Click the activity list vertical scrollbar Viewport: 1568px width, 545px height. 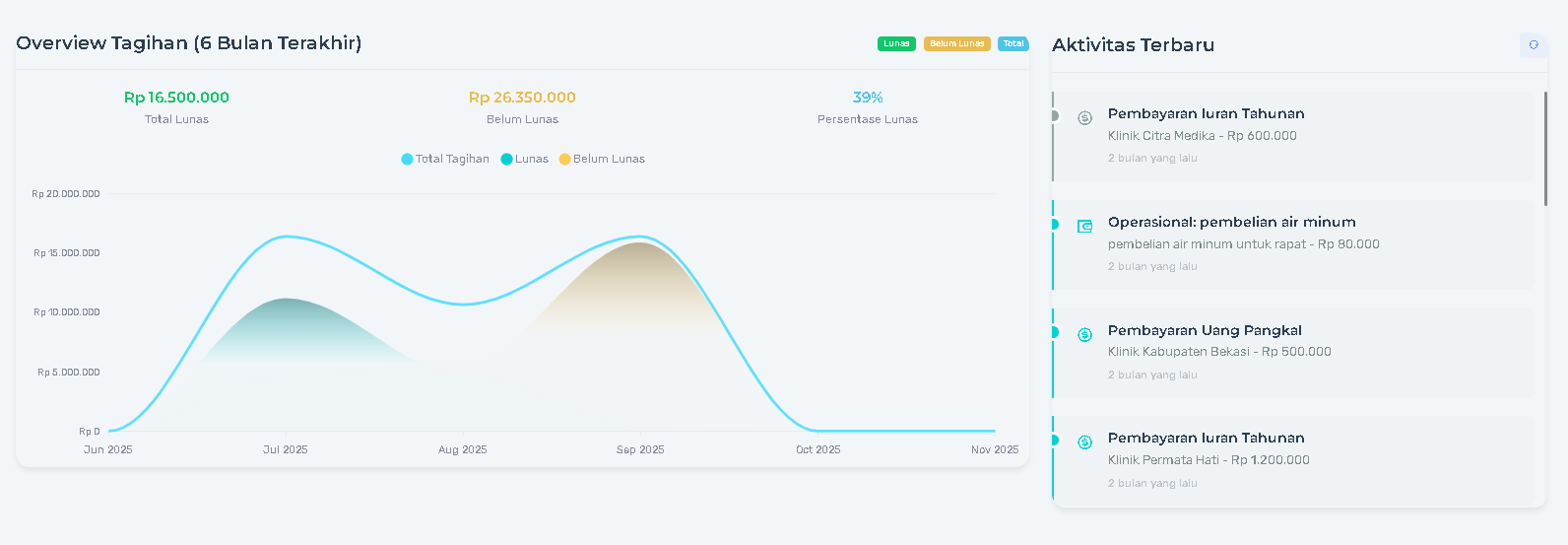pos(1544,148)
